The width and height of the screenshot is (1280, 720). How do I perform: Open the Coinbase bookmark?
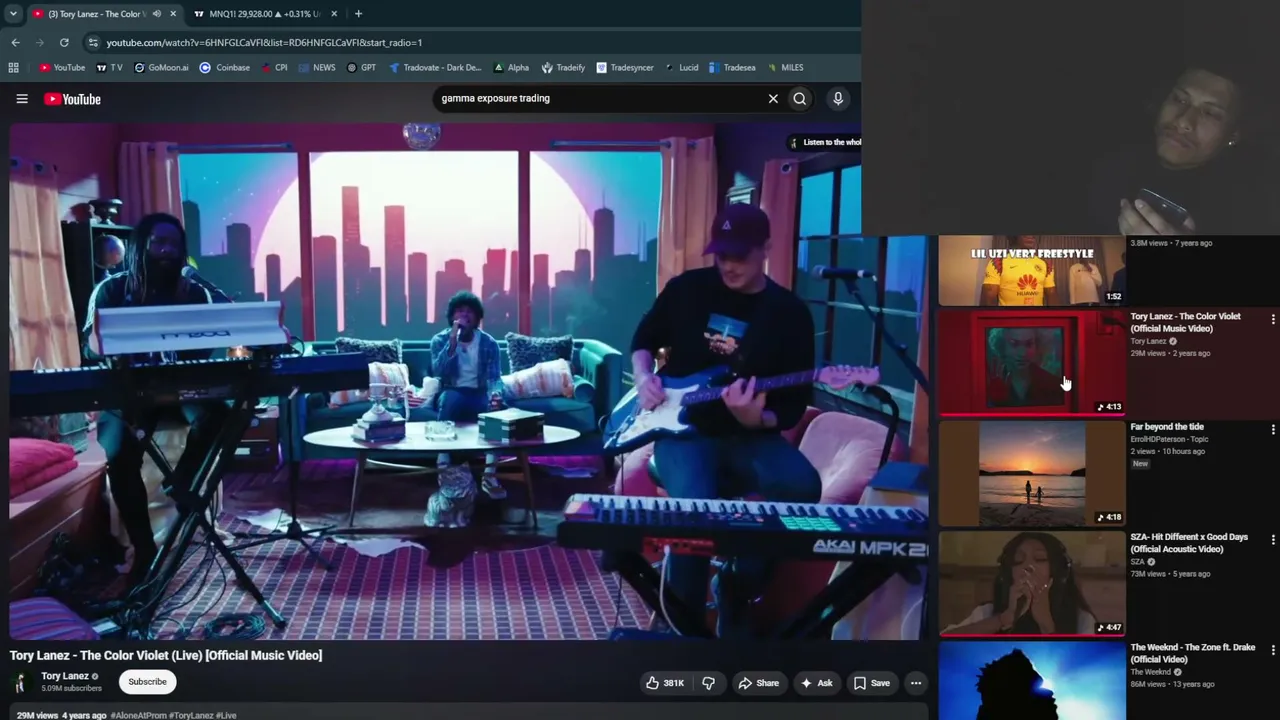(x=225, y=68)
